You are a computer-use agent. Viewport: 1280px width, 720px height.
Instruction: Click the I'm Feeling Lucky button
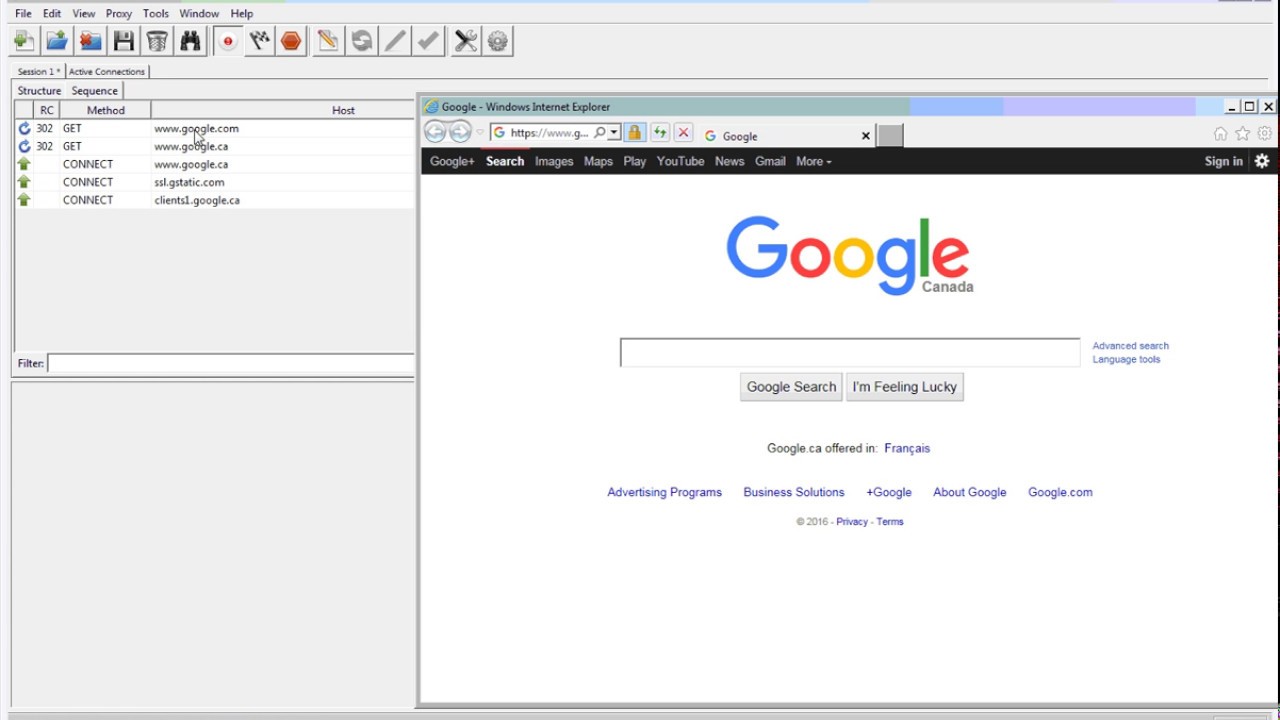click(905, 387)
